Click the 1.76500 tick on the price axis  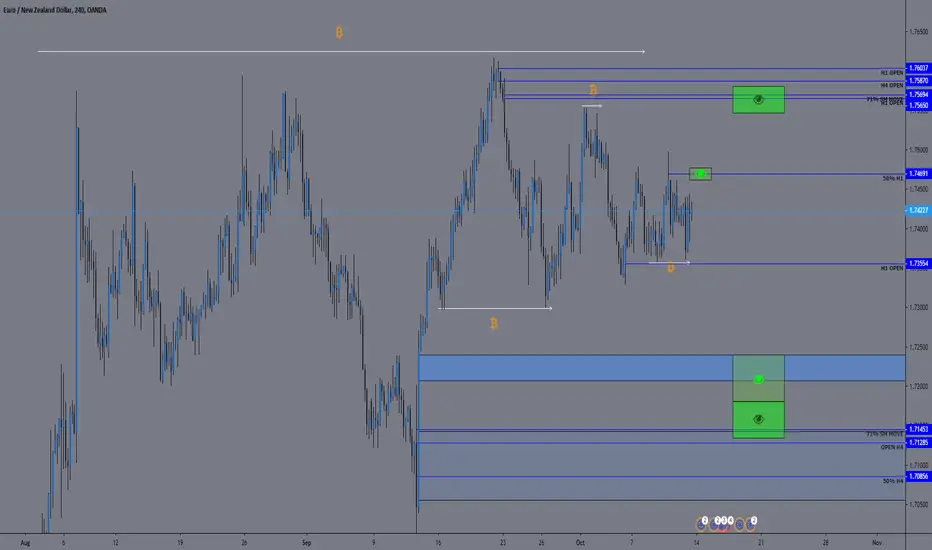coord(918,32)
